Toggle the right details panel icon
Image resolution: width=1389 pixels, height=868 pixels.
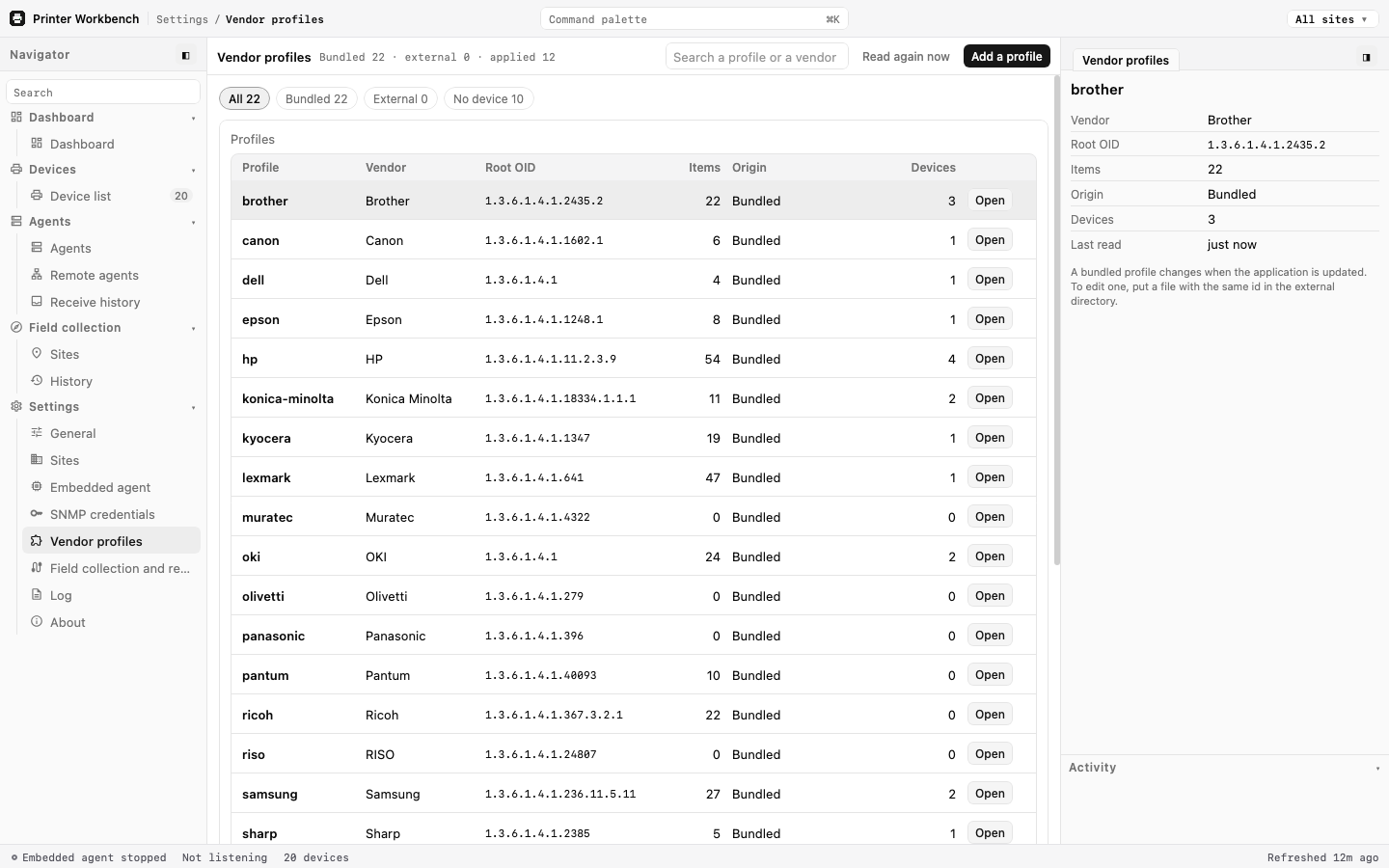tap(1366, 58)
